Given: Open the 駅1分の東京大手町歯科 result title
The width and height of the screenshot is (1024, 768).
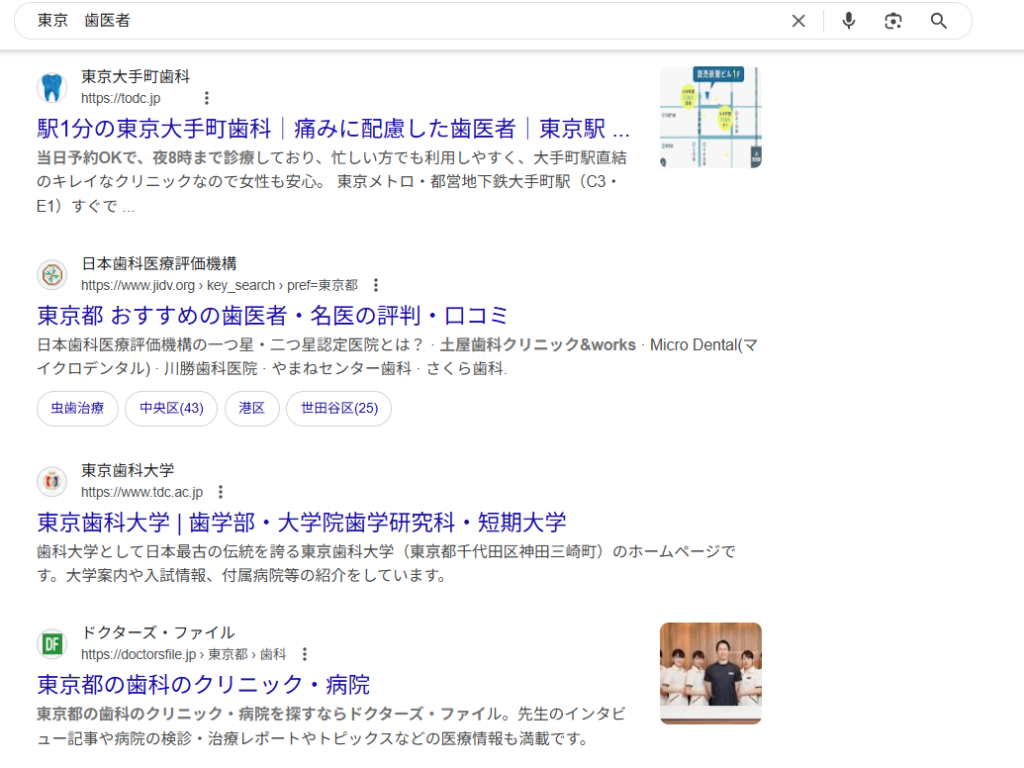Looking at the screenshot, I should tap(333, 129).
